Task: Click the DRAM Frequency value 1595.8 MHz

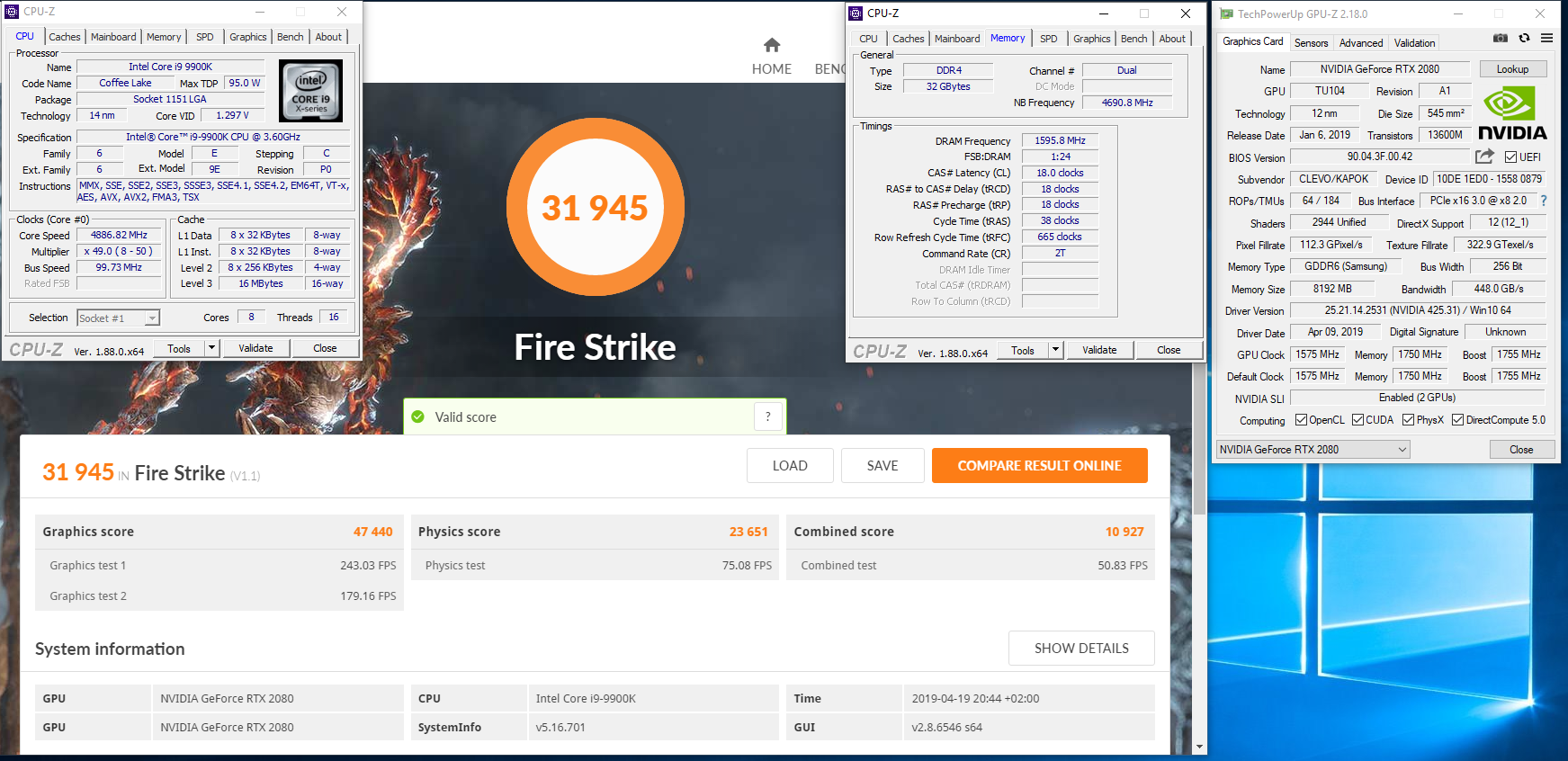Action: click(1060, 140)
